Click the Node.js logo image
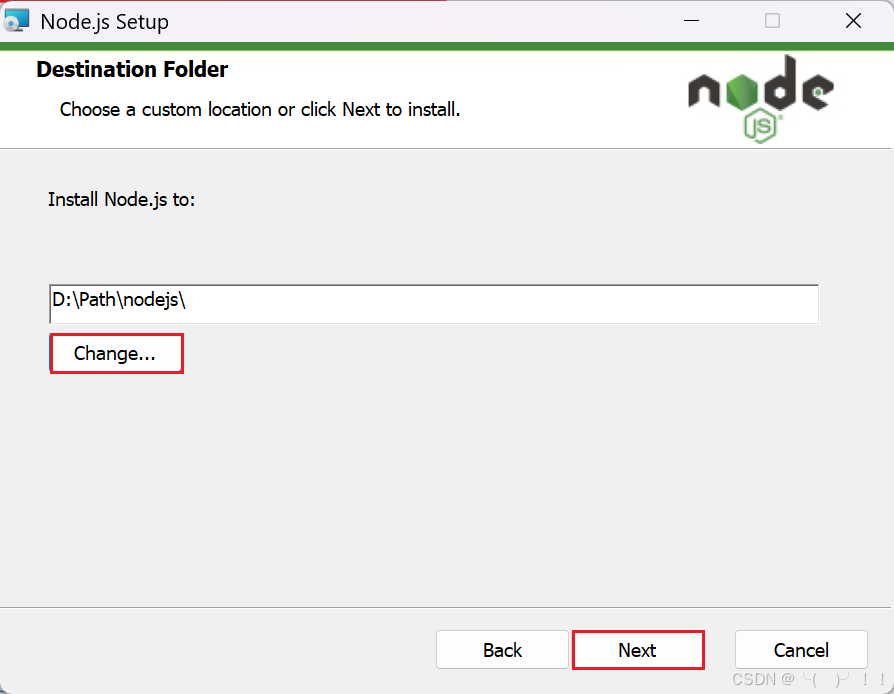This screenshot has height=694, width=894. coord(761,98)
